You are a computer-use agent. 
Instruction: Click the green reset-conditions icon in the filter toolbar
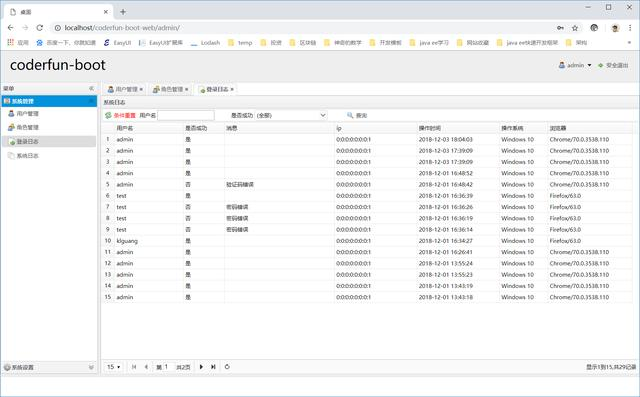click(x=108, y=115)
